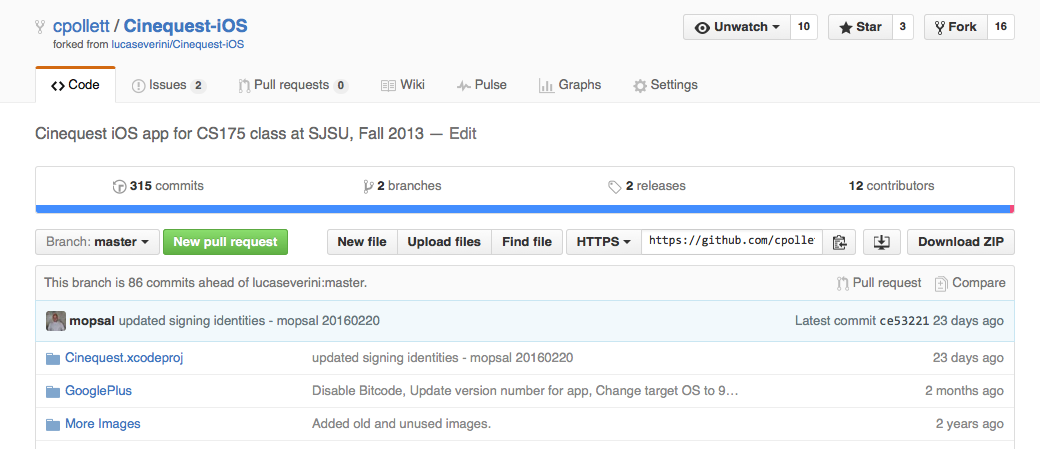Image resolution: width=1040 pixels, height=449 pixels.
Task: Open the Settings tab
Action: (x=665, y=85)
